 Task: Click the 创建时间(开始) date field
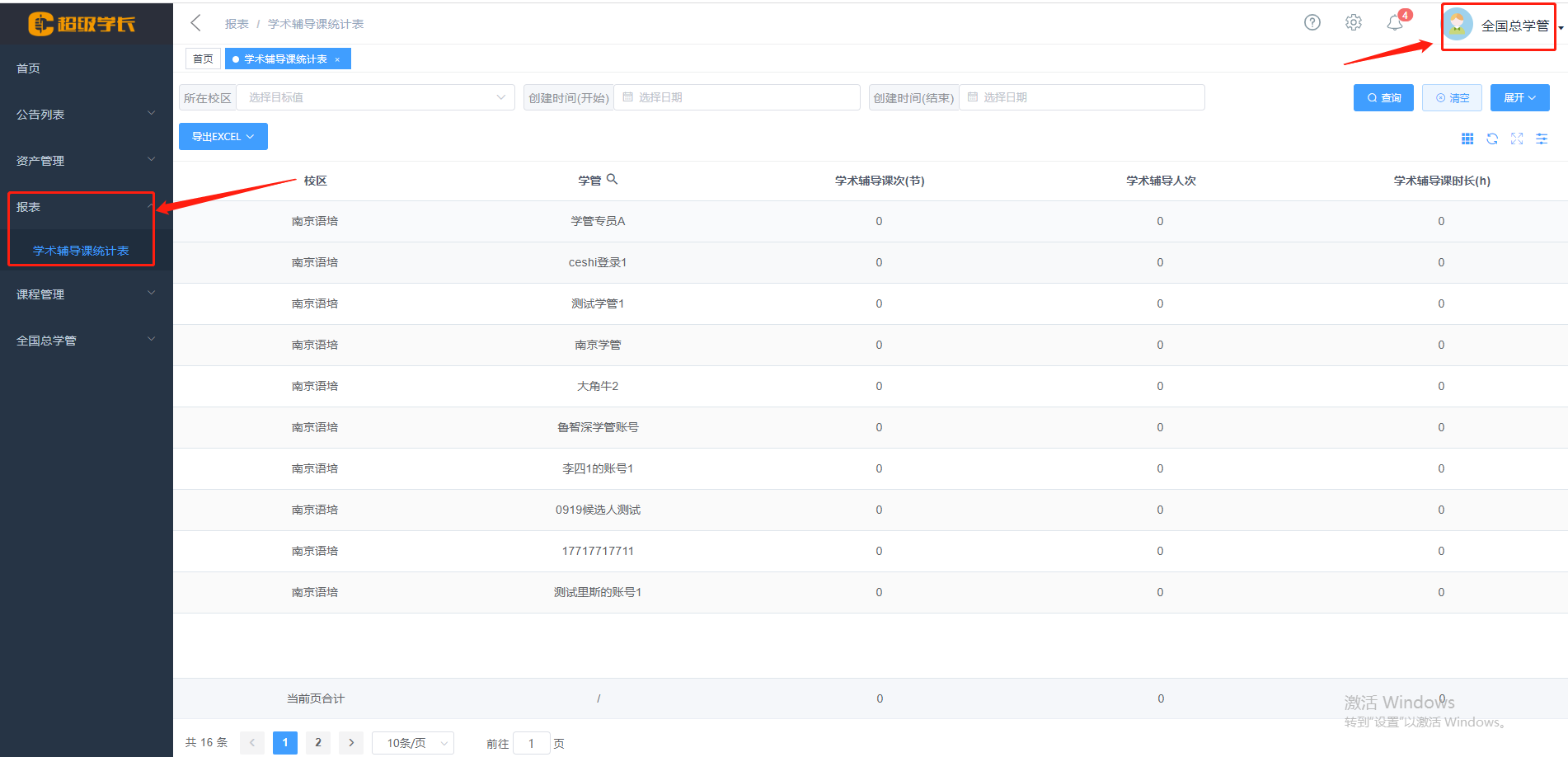point(735,97)
